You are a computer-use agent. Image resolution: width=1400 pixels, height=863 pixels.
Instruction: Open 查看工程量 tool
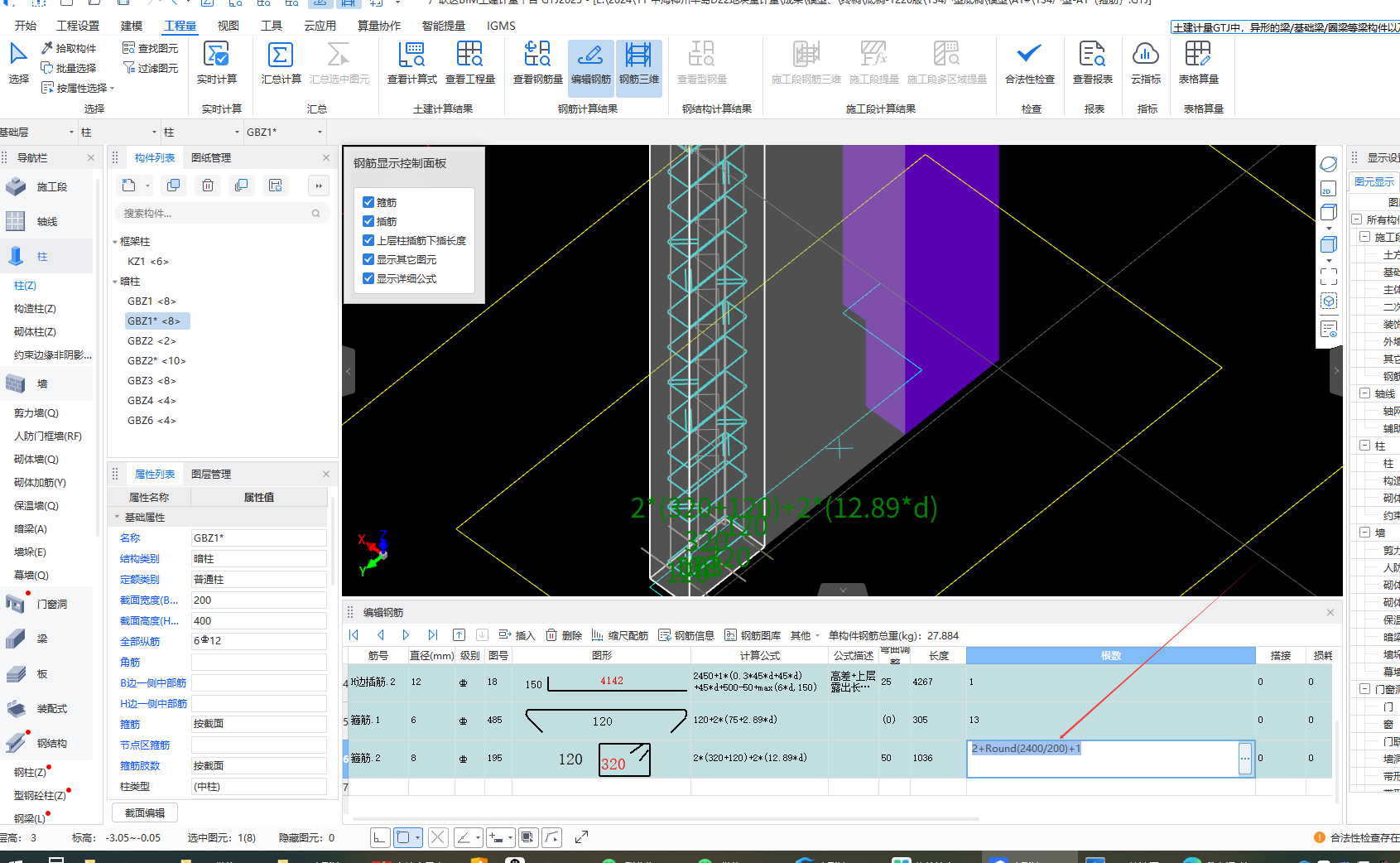pos(469,64)
